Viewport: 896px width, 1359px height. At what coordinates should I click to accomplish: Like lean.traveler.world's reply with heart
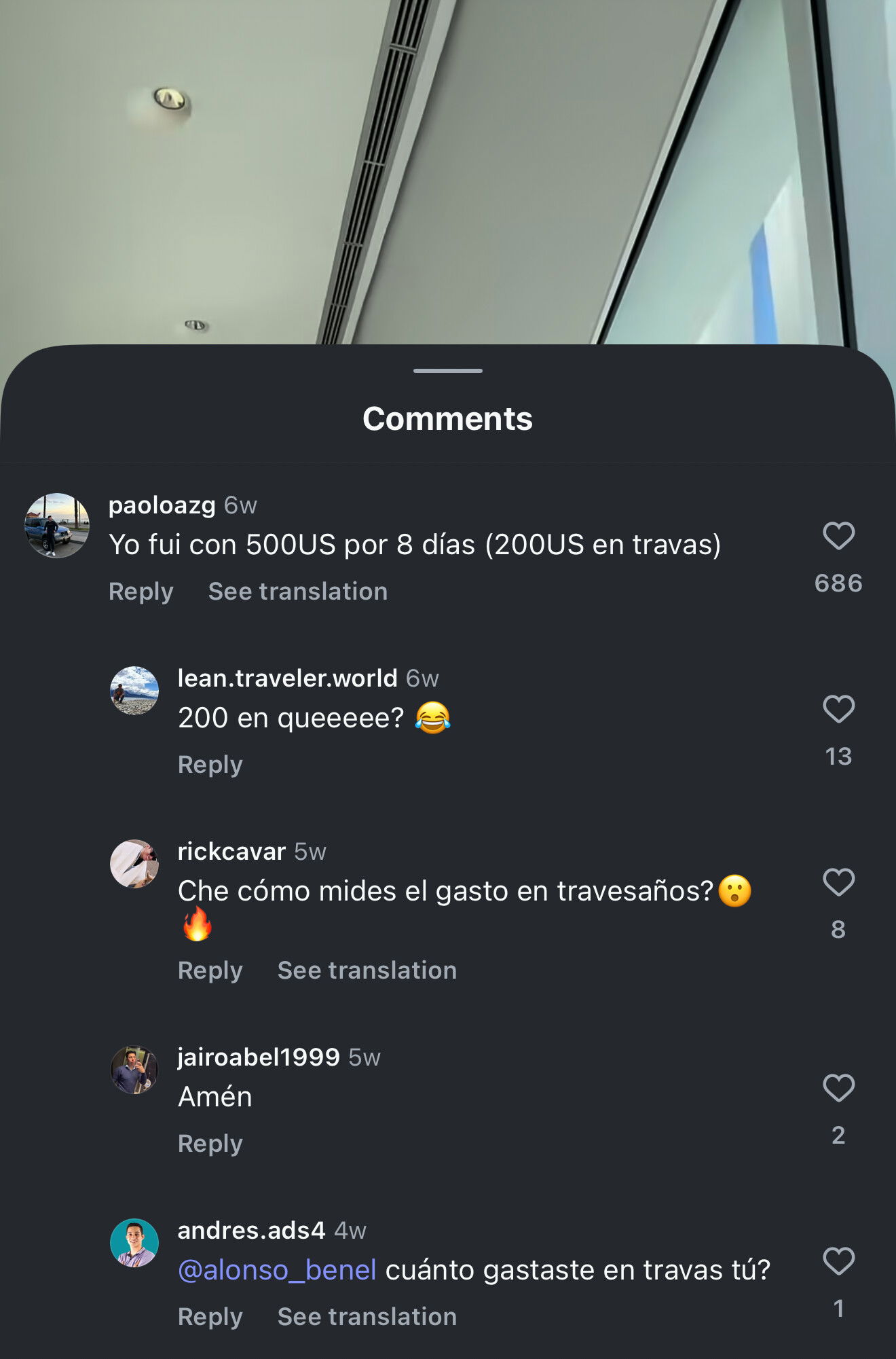[838, 709]
